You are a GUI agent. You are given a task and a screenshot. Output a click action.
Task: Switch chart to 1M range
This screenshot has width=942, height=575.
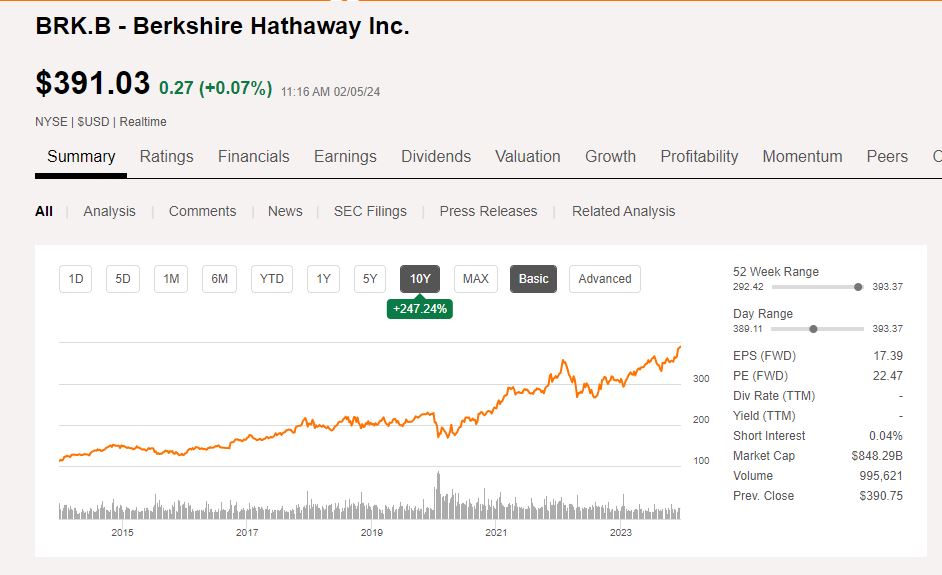click(171, 279)
